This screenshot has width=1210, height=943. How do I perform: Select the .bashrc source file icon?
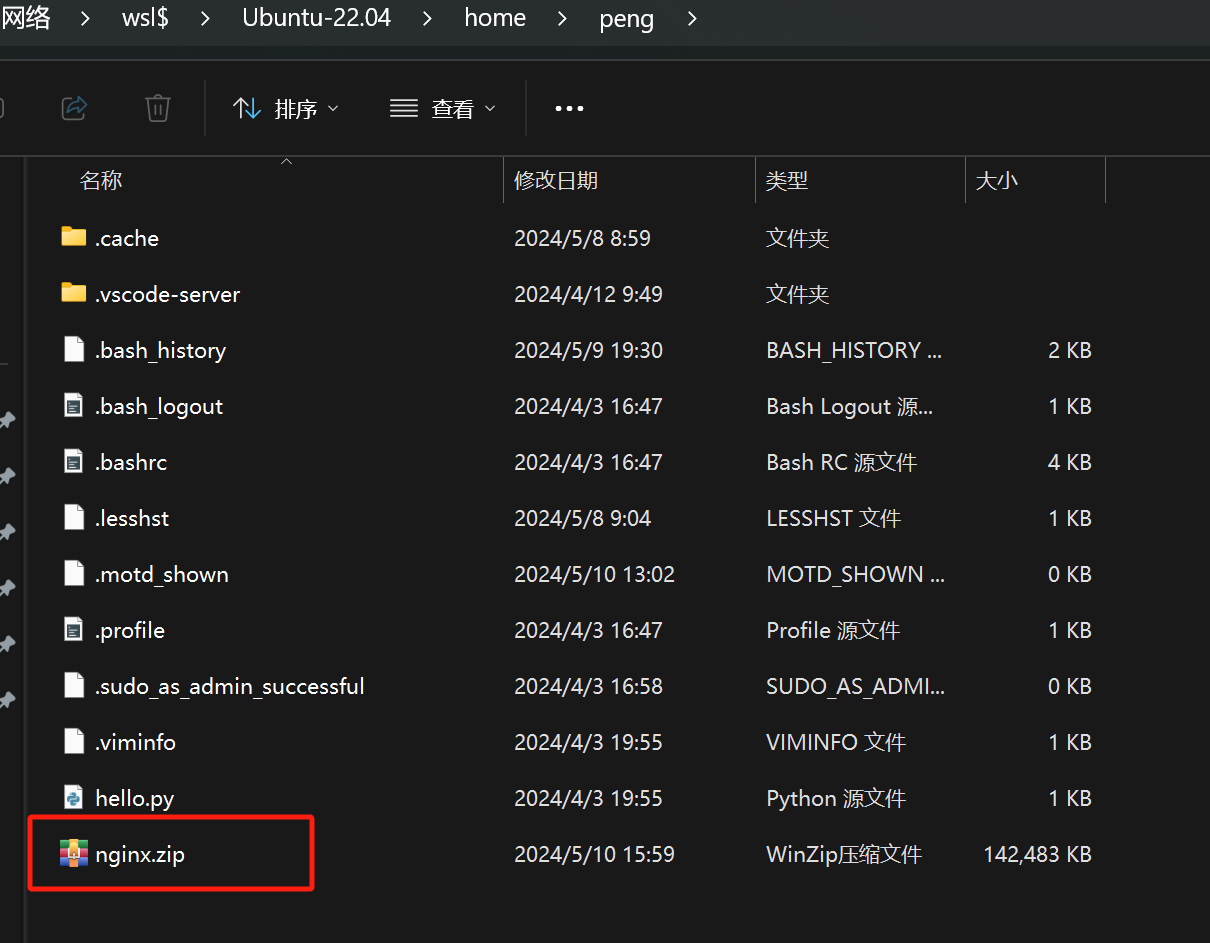(x=74, y=461)
